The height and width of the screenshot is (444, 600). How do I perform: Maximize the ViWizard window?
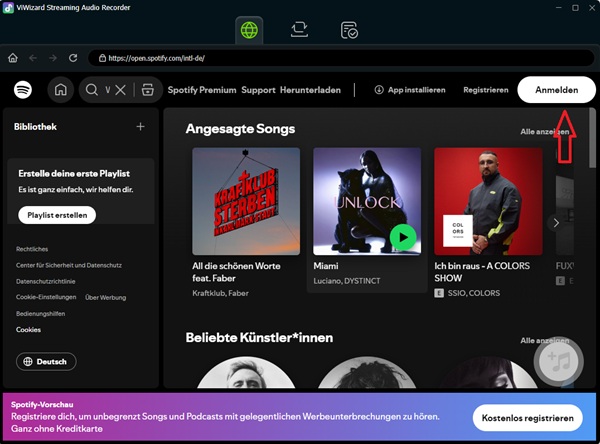point(575,8)
